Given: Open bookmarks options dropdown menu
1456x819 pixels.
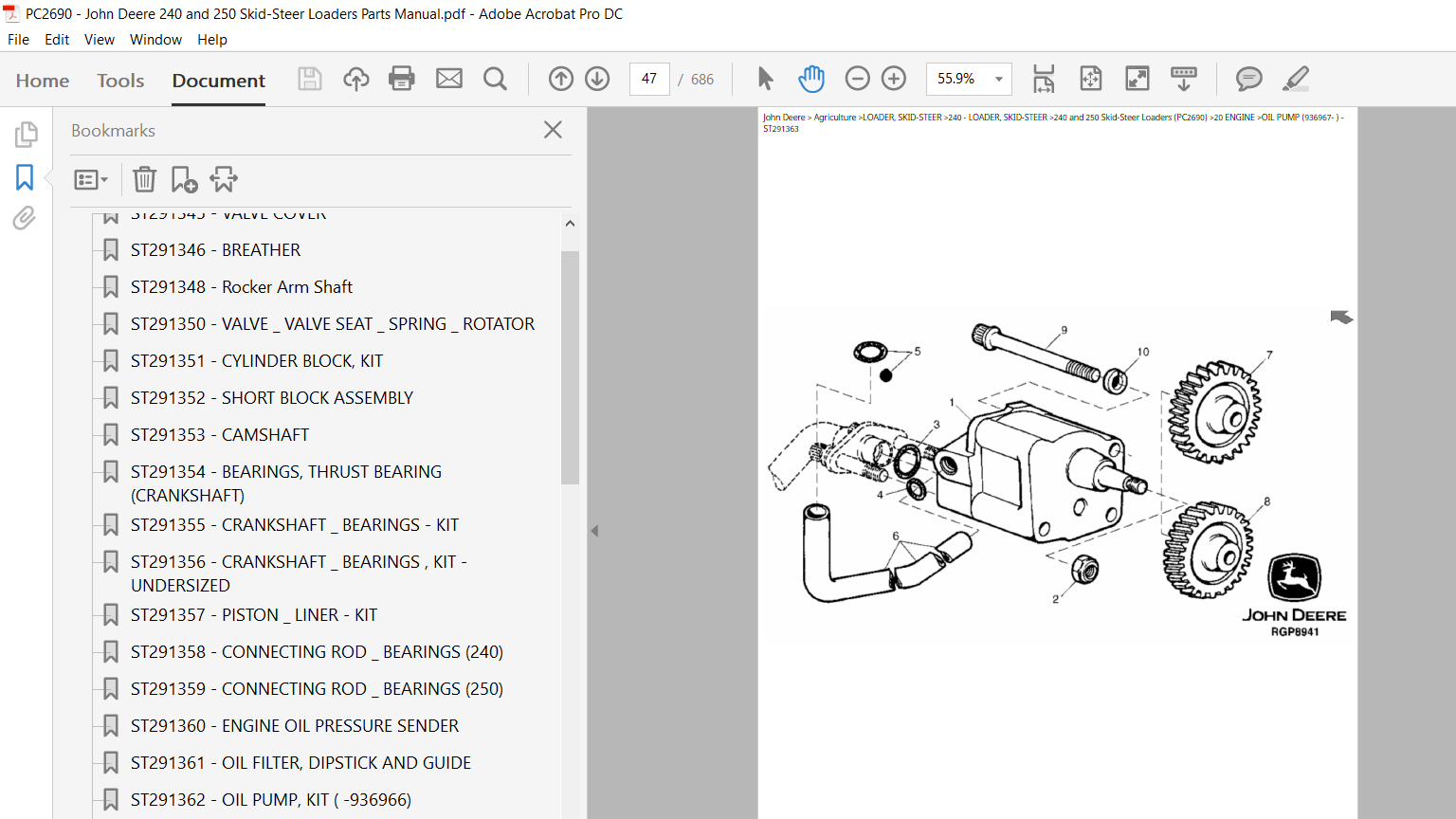Looking at the screenshot, I should (91, 179).
